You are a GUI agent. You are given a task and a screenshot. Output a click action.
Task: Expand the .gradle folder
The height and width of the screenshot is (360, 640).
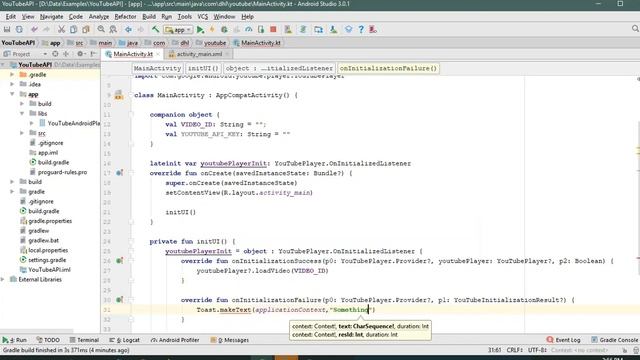tap(12, 75)
